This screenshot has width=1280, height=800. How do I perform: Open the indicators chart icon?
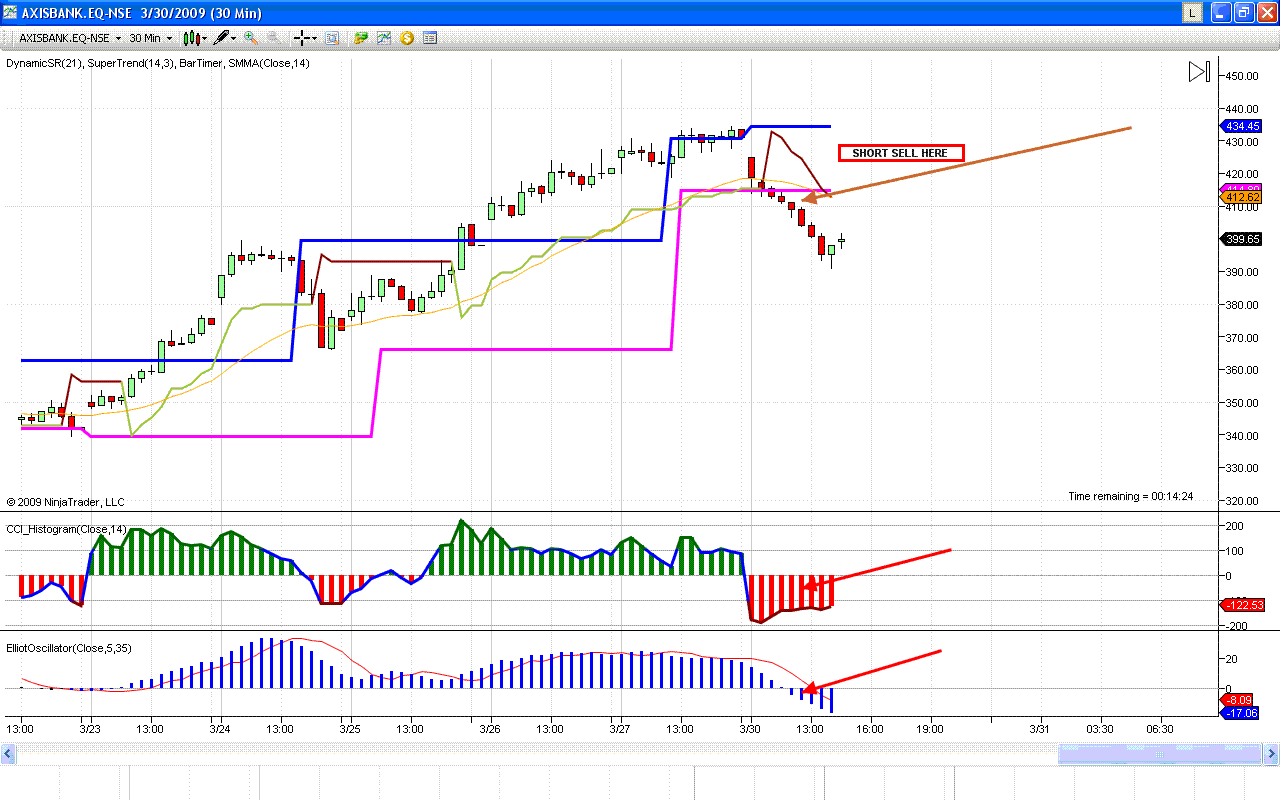384,38
